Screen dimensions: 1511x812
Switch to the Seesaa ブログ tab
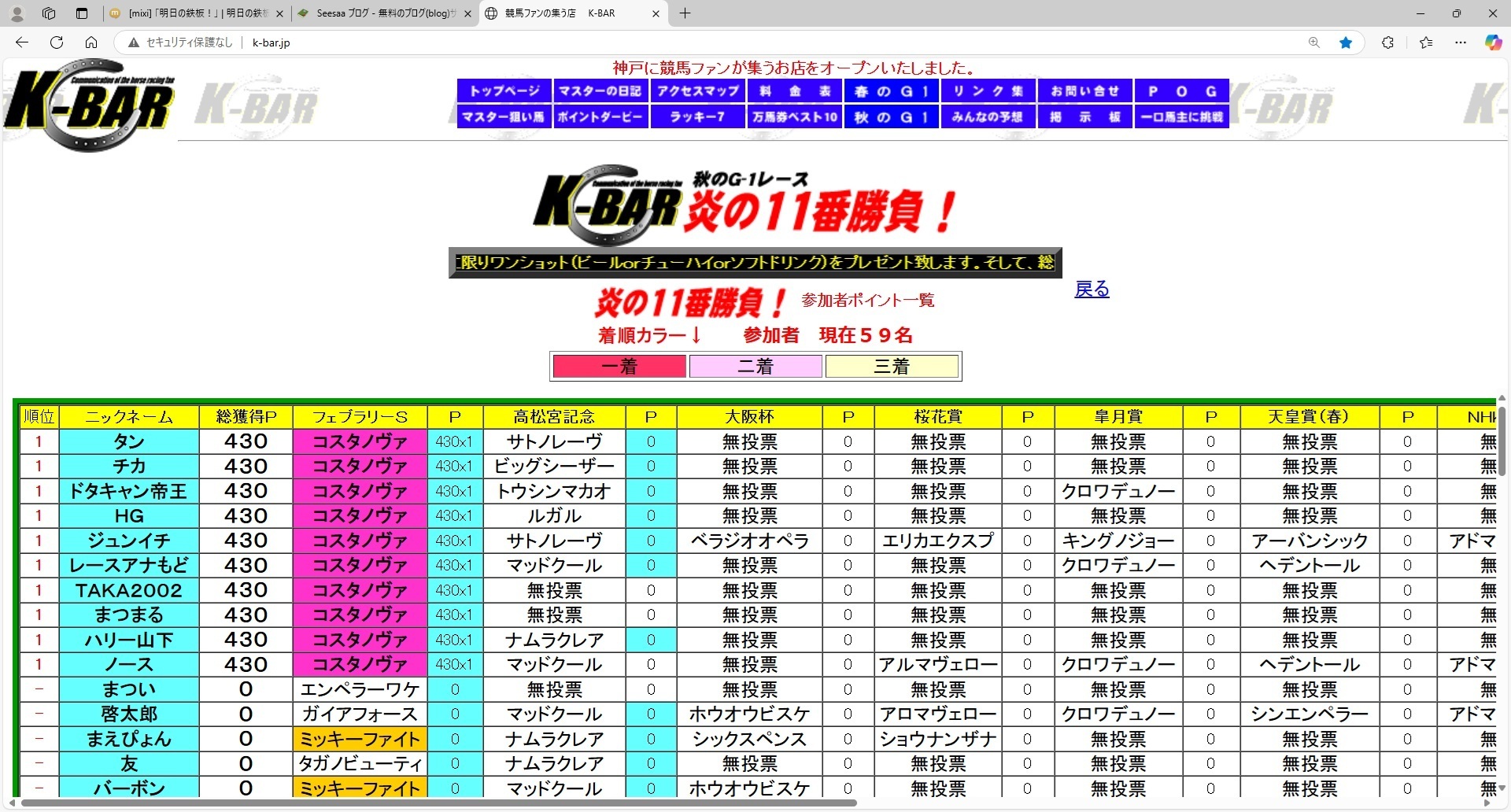click(x=385, y=13)
